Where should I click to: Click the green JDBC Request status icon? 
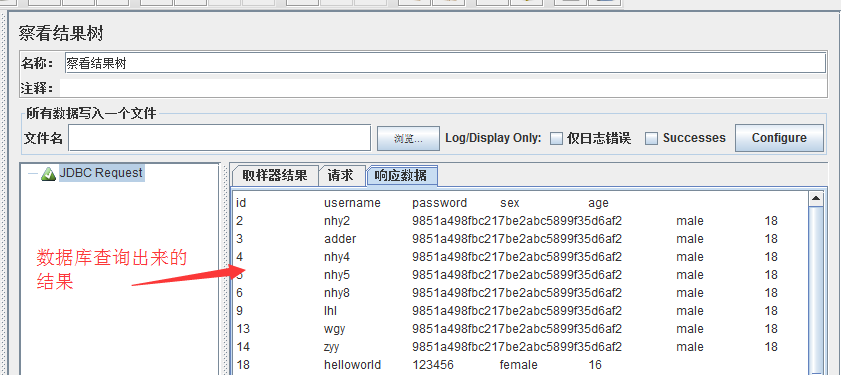[x=48, y=174]
